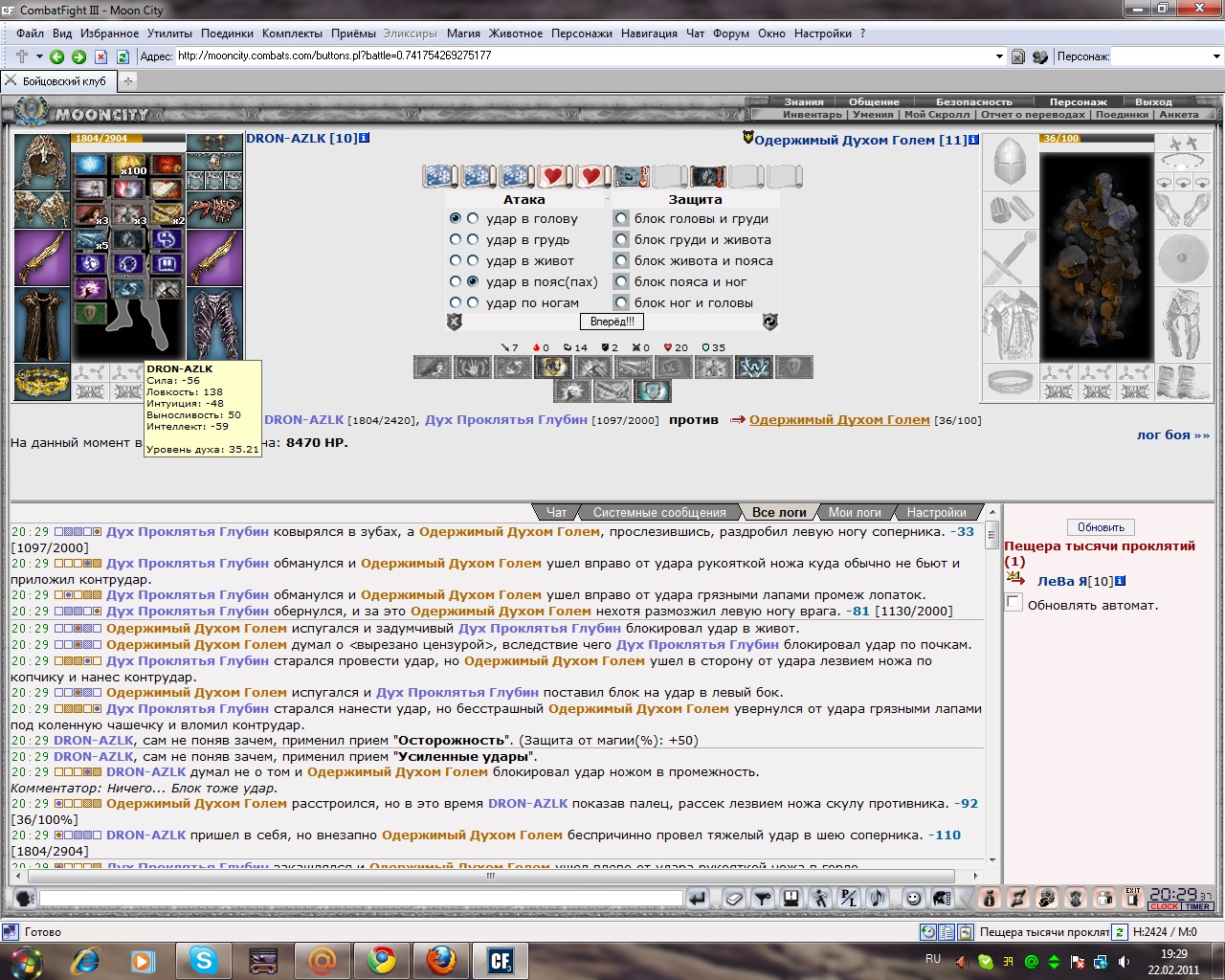
Task: Stop page loading with red X button
Action: 101,56
